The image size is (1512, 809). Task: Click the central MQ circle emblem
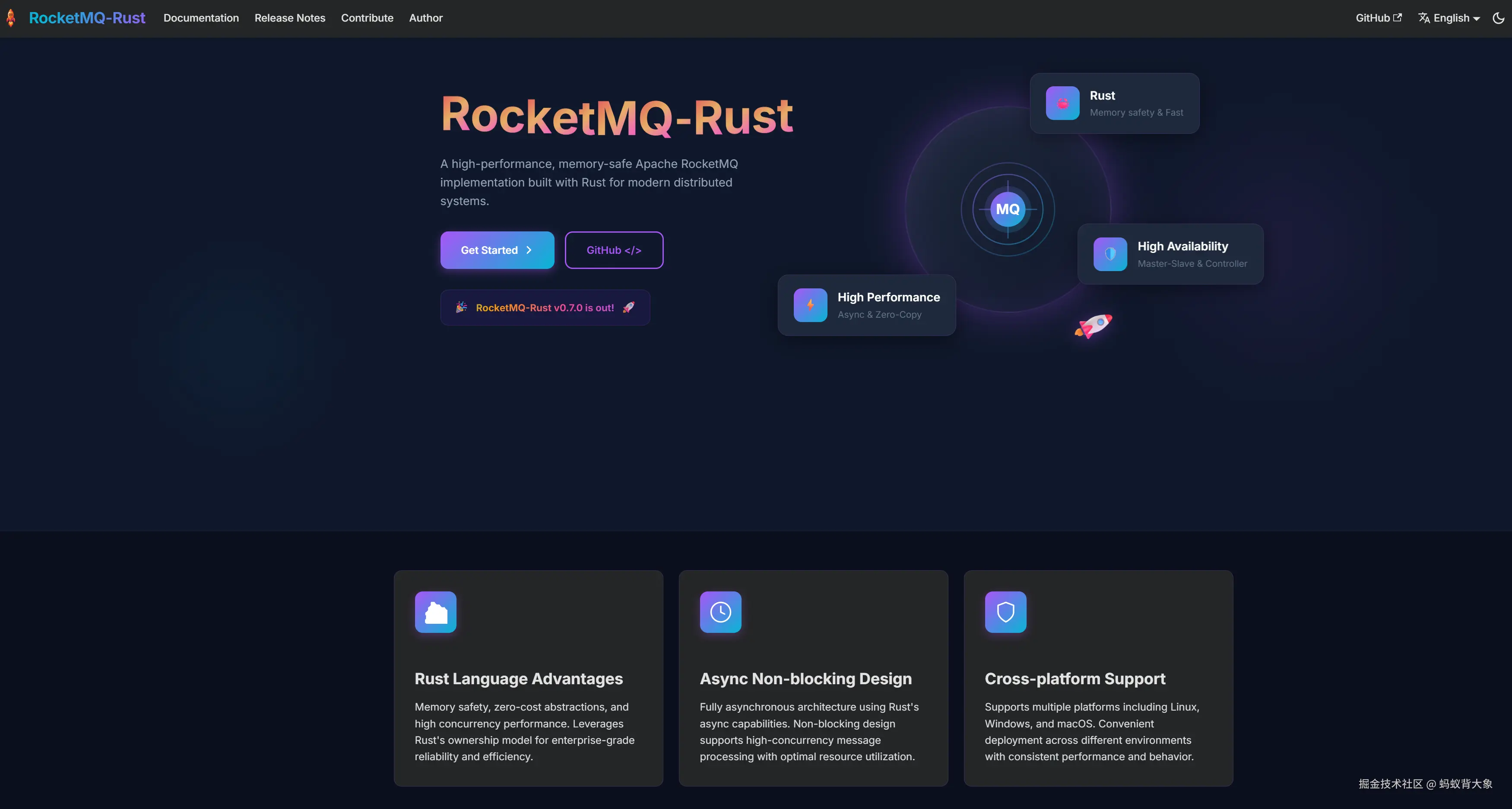click(1007, 209)
